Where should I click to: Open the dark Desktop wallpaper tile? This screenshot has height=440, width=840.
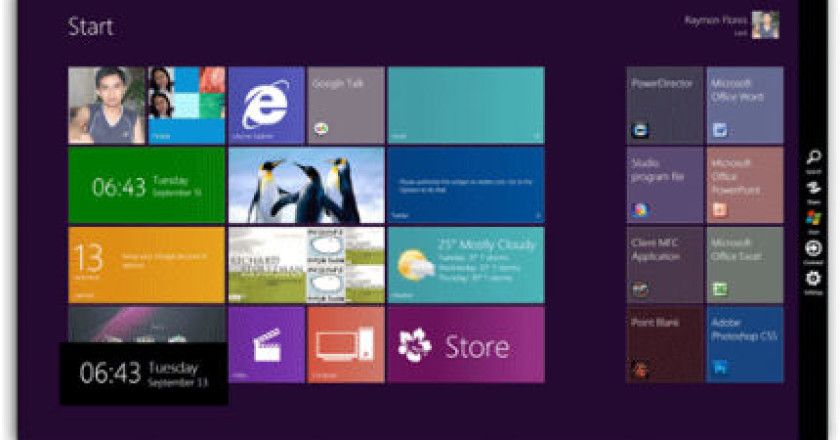click(147, 325)
